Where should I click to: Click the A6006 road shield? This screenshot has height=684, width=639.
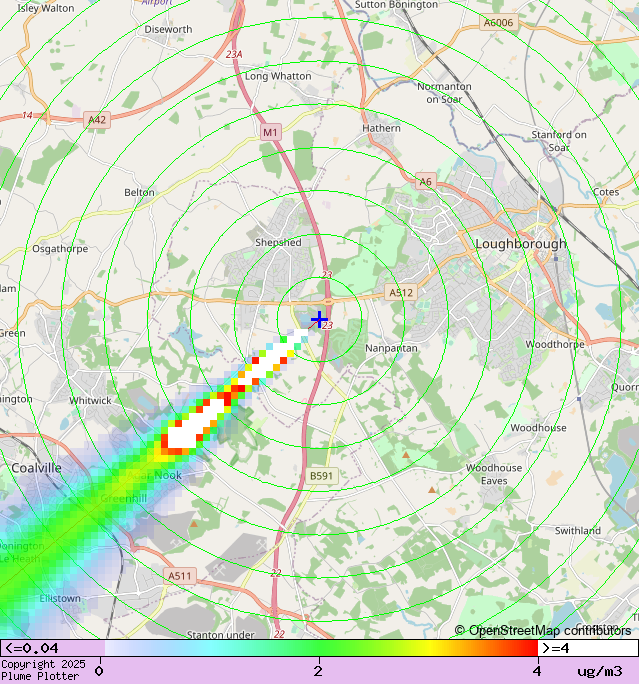498,22
